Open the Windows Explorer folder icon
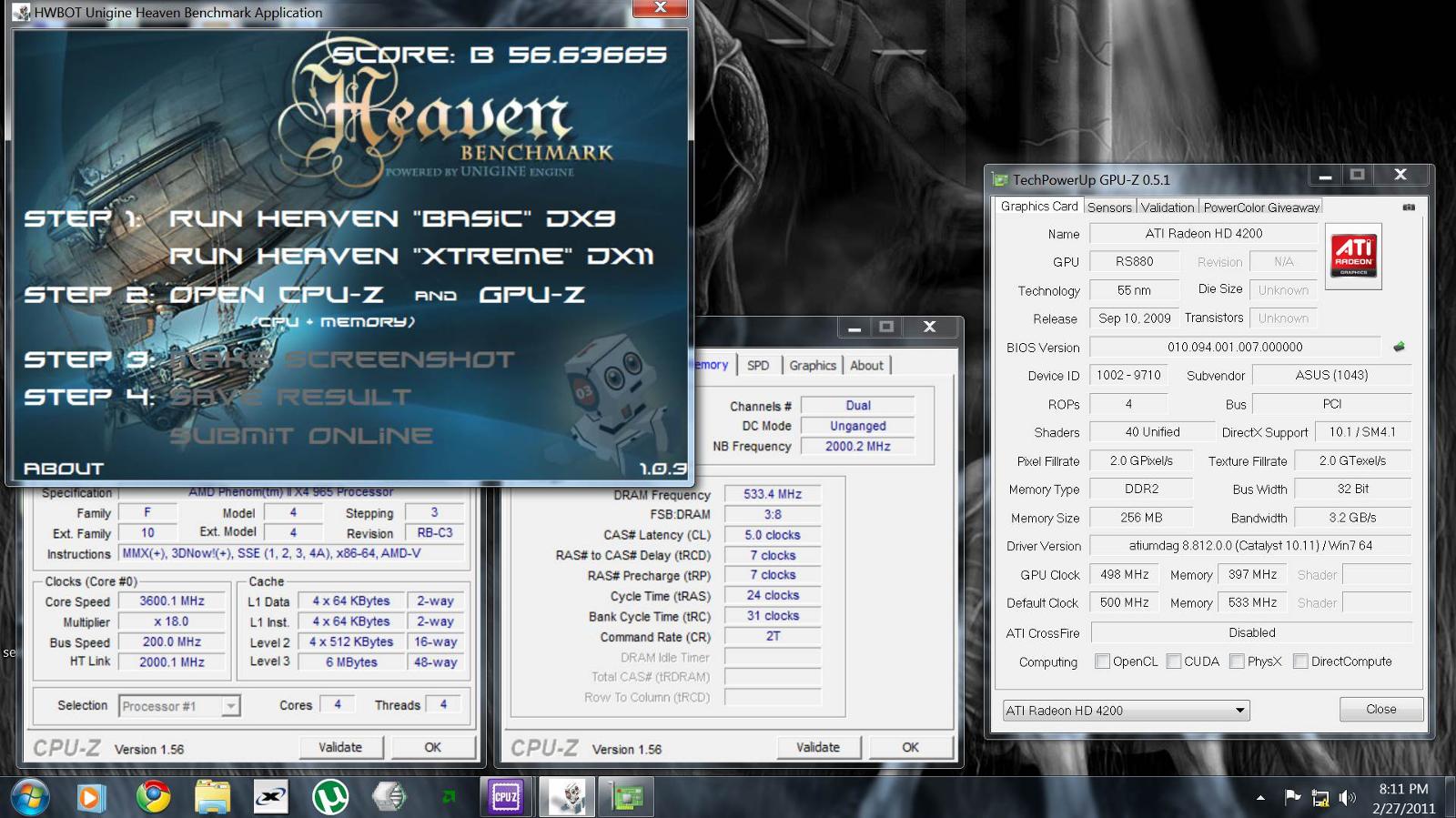Viewport: 1456px width, 818px height. tap(212, 797)
